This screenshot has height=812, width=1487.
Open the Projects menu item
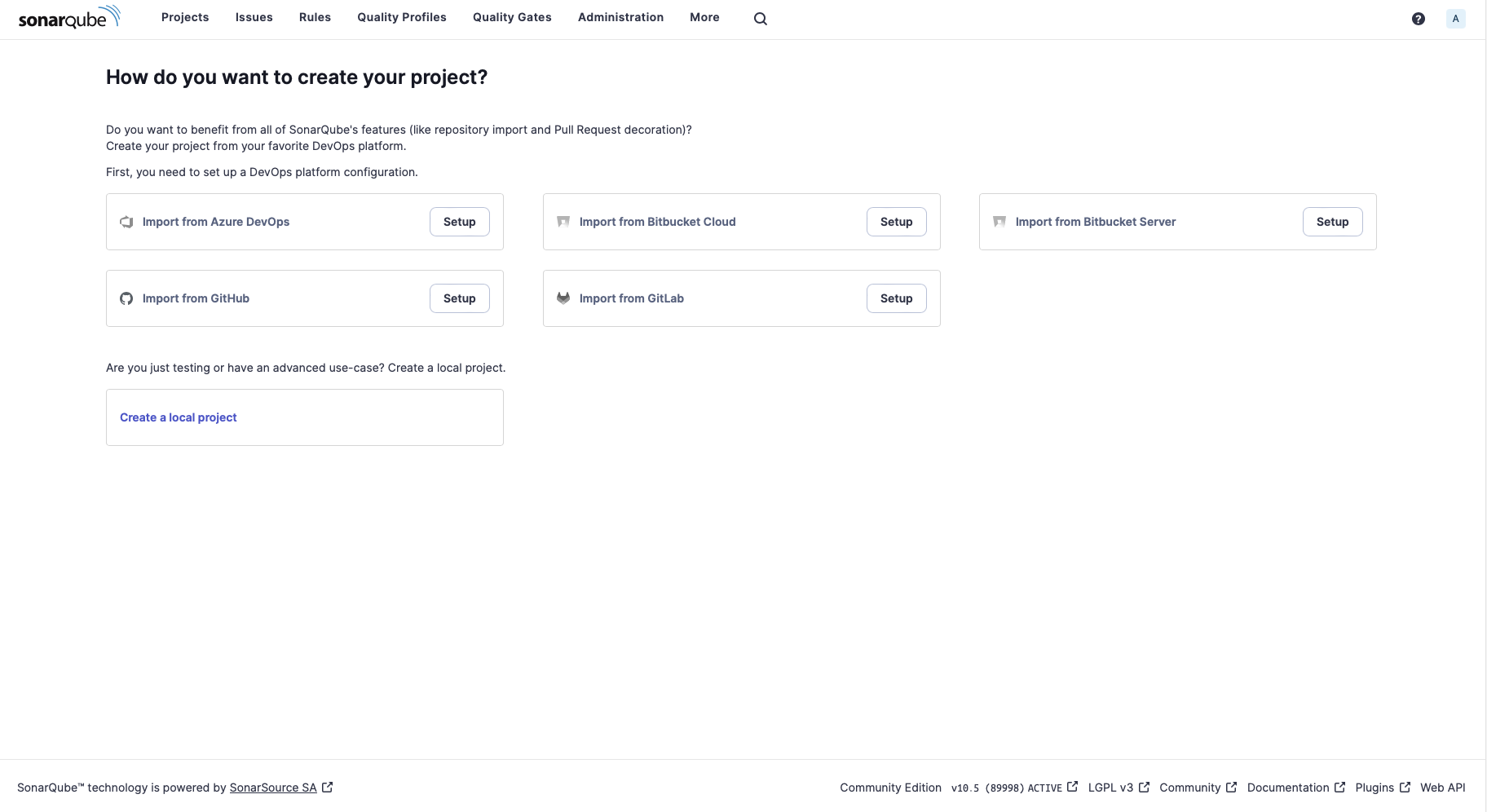point(185,17)
